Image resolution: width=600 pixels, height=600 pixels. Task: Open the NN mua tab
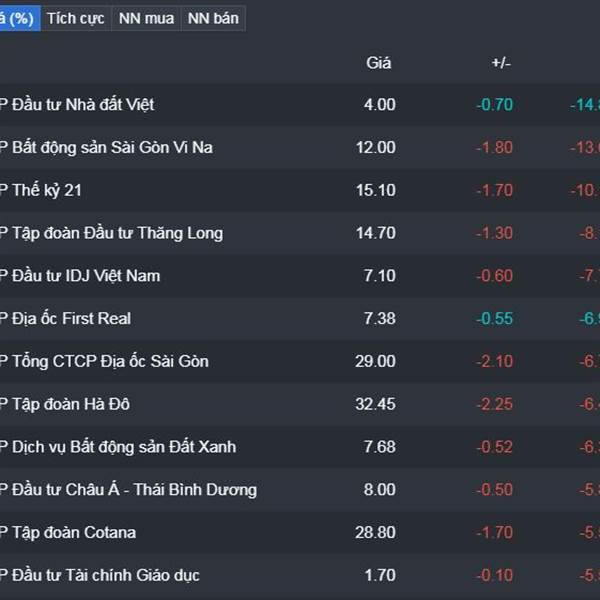coord(145,18)
